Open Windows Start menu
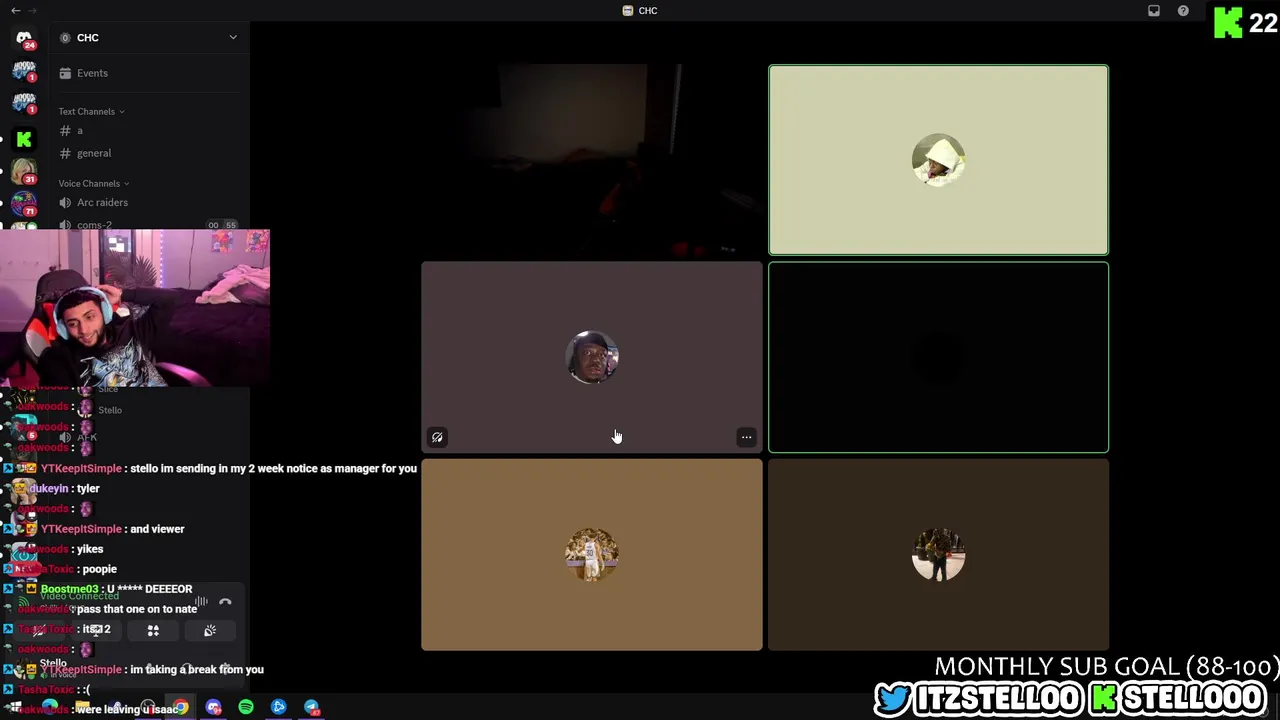Image resolution: width=1280 pixels, height=720 pixels. 16,707
